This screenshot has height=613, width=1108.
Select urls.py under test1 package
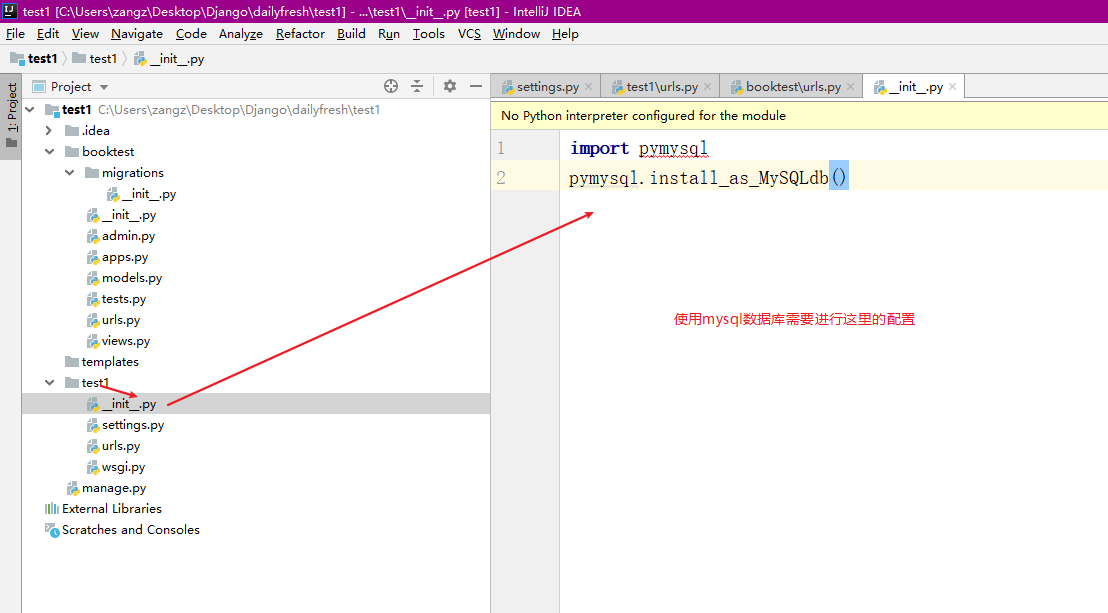114,446
